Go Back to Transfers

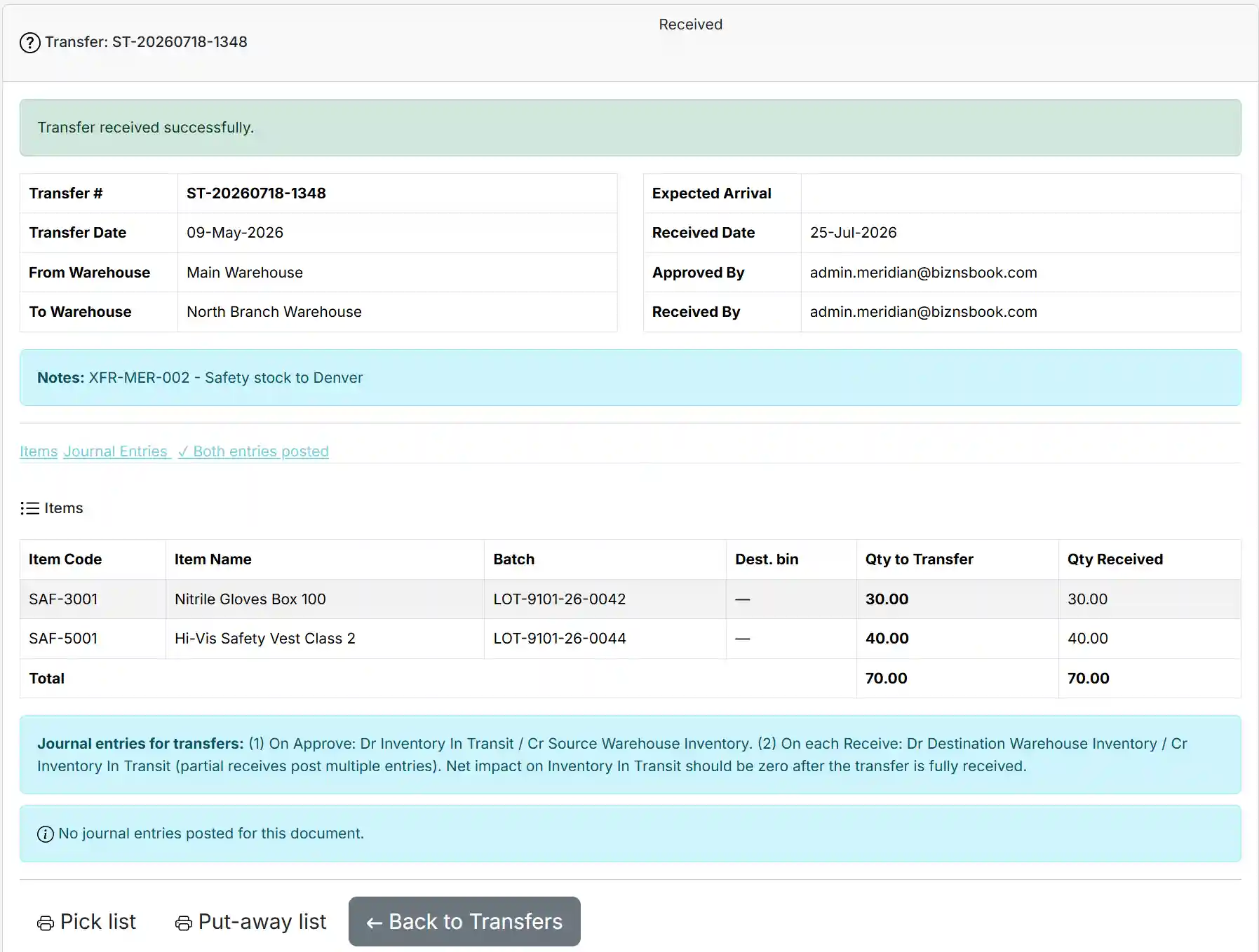click(x=464, y=921)
